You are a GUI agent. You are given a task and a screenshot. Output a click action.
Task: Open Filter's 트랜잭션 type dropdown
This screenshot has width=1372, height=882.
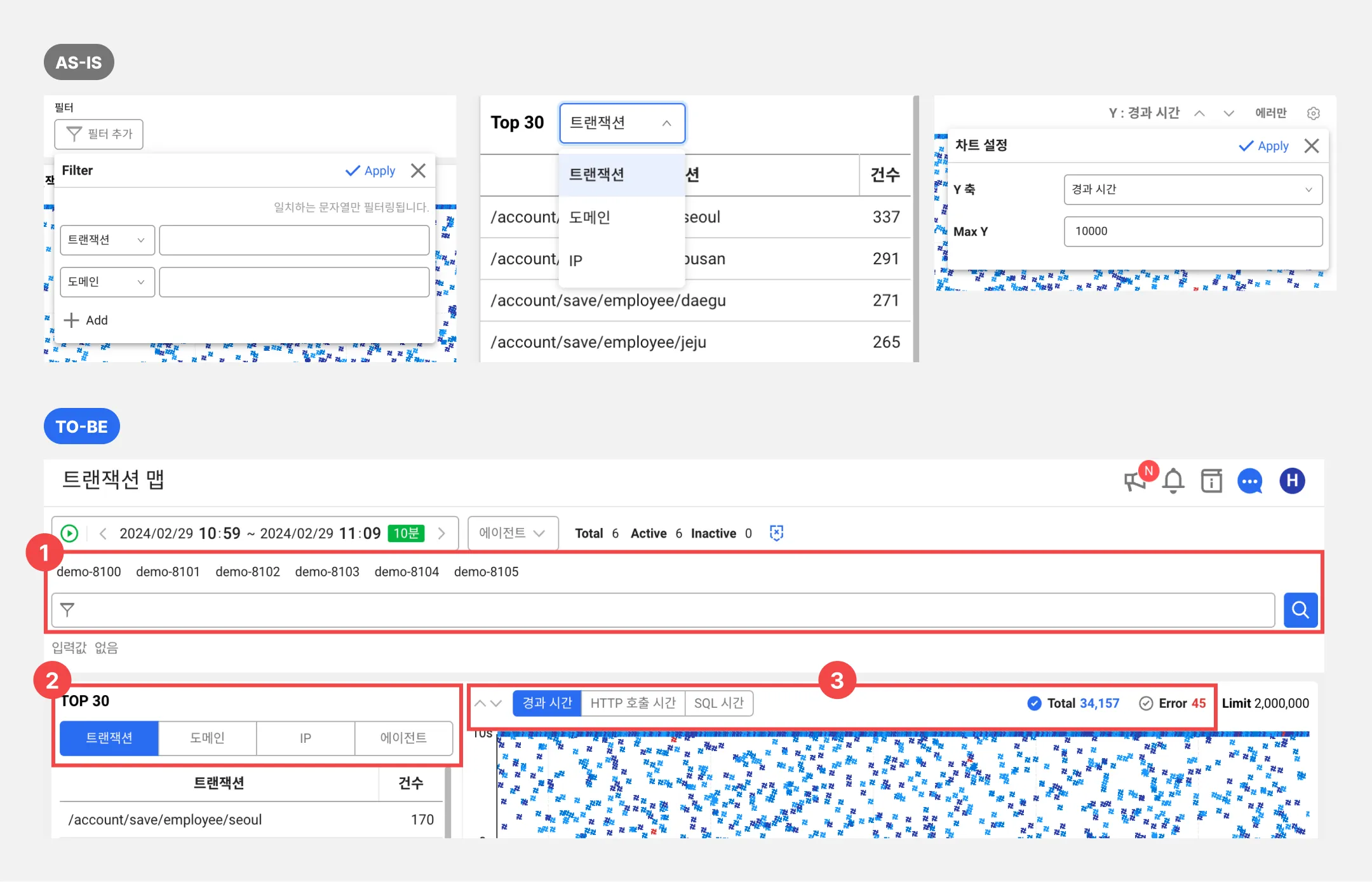[x=107, y=240]
